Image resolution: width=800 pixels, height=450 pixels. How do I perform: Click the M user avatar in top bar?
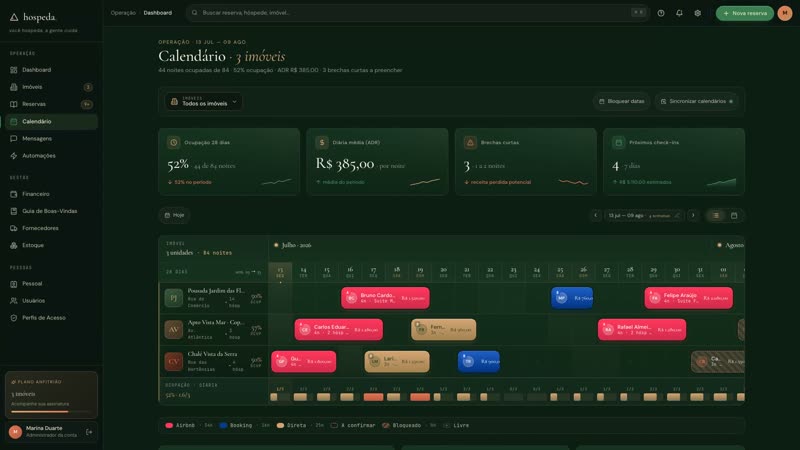tap(785, 13)
